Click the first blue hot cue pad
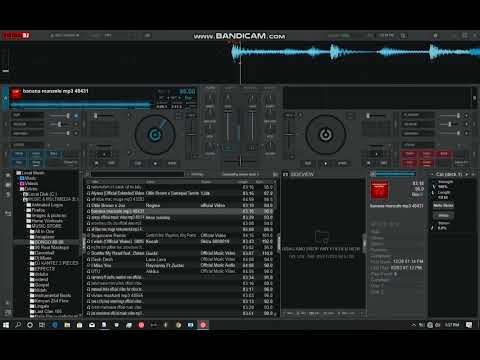480x360 pixels. tap(19, 154)
